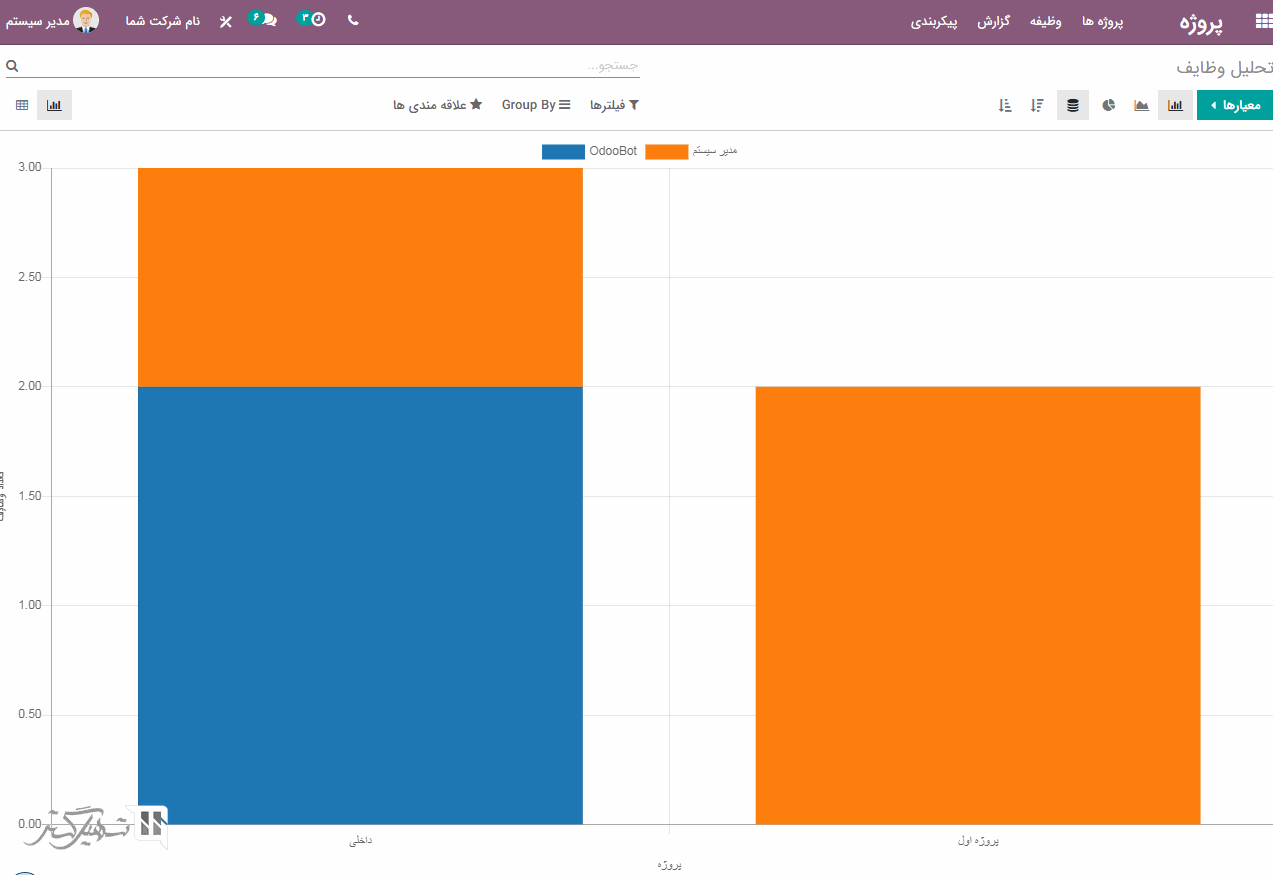Click the 1.50 y-axis value
Screen dimensions: 1273x875
click(30, 496)
